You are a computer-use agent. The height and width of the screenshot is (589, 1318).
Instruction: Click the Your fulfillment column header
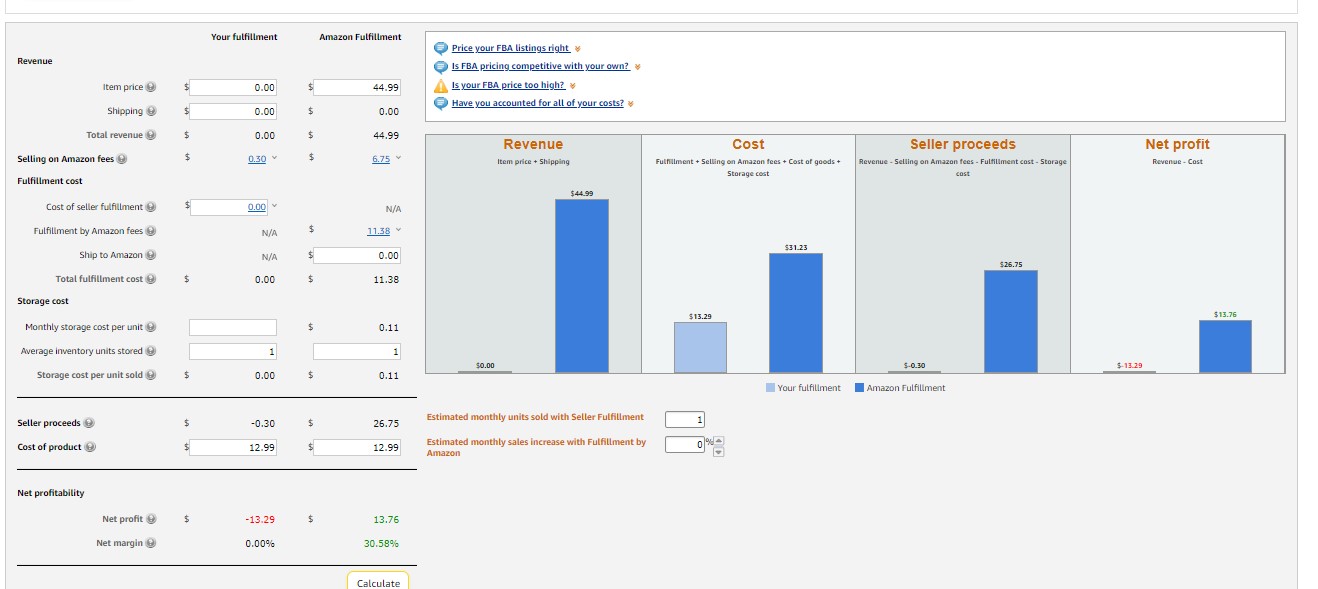click(244, 37)
